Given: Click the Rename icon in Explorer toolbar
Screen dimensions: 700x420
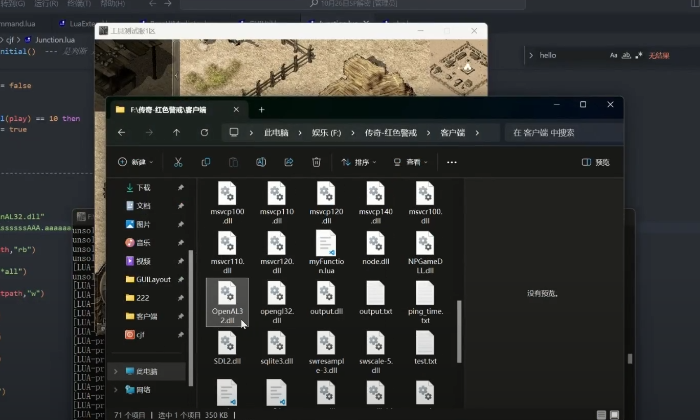Looking at the screenshot, I should click(261, 162).
